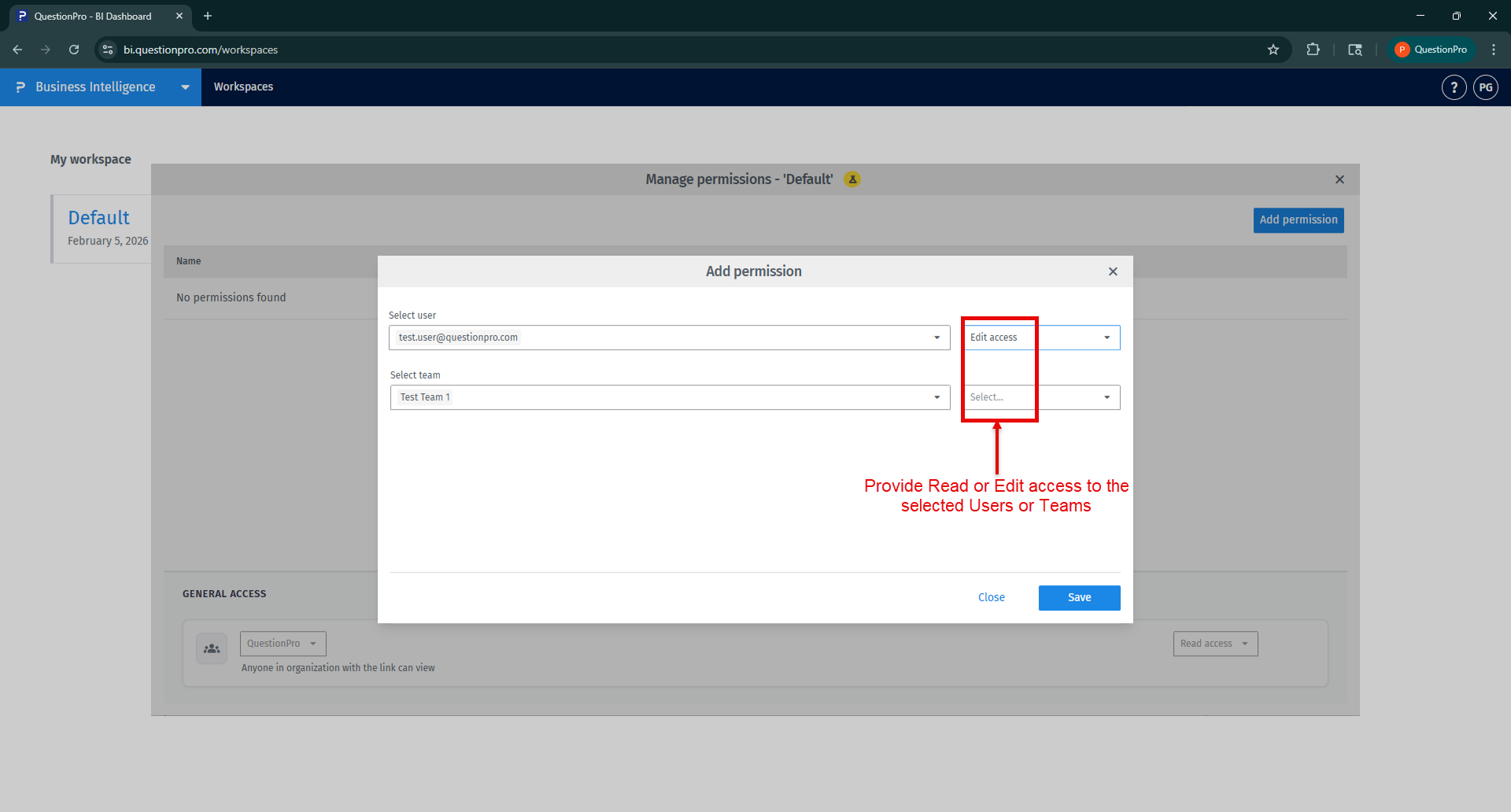Open QuestionPro general access dropdown
The width and height of the screenshot is (1511, 812).
pos(283,644)
